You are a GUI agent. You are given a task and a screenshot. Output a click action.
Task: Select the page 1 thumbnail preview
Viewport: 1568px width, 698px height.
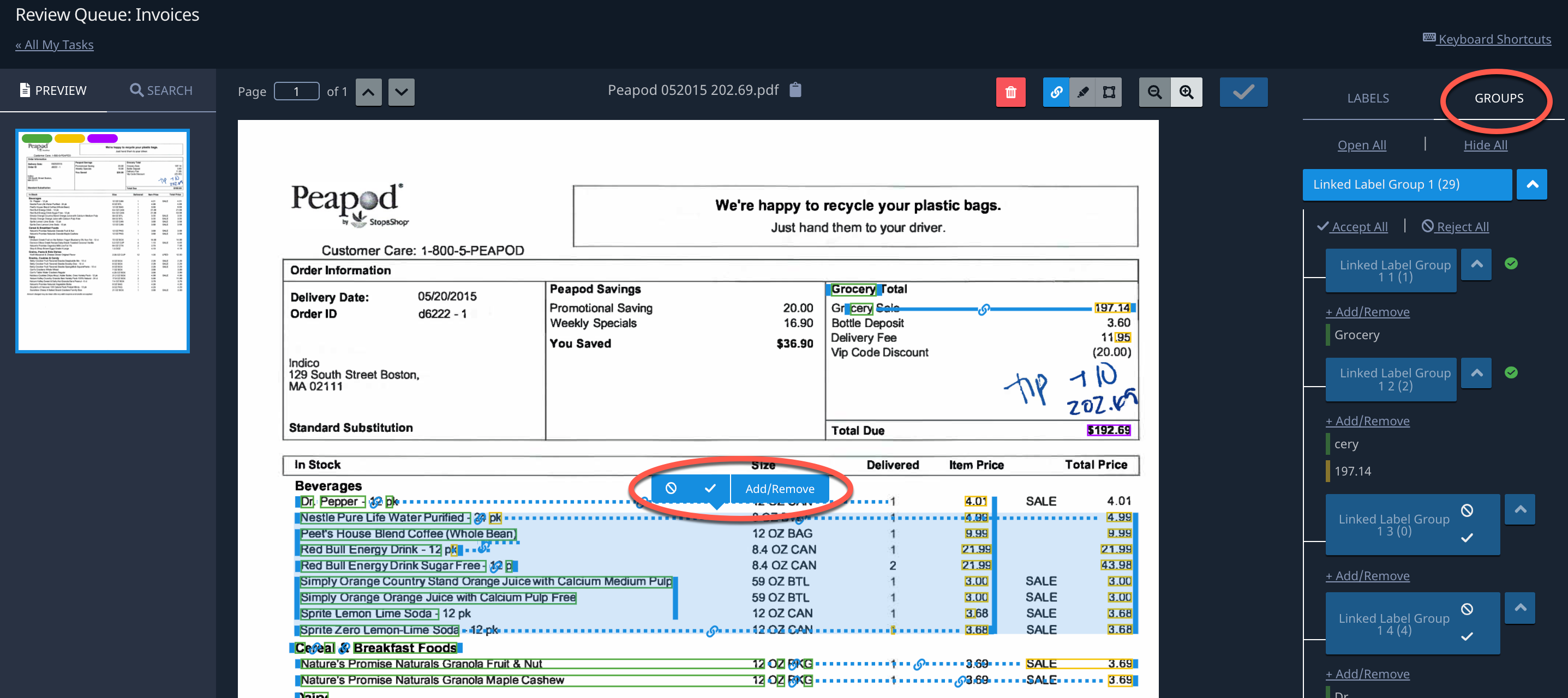coord(102,241)
